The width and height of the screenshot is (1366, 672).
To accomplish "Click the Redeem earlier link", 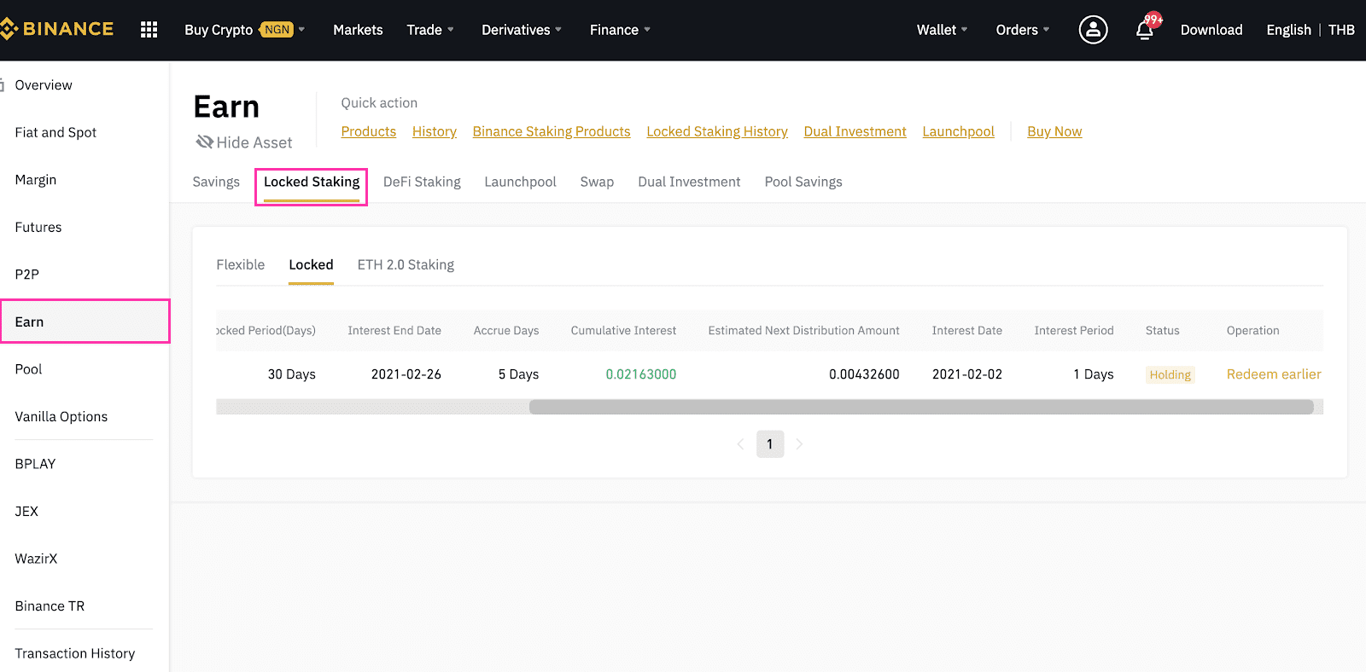I will point(1273,374).
